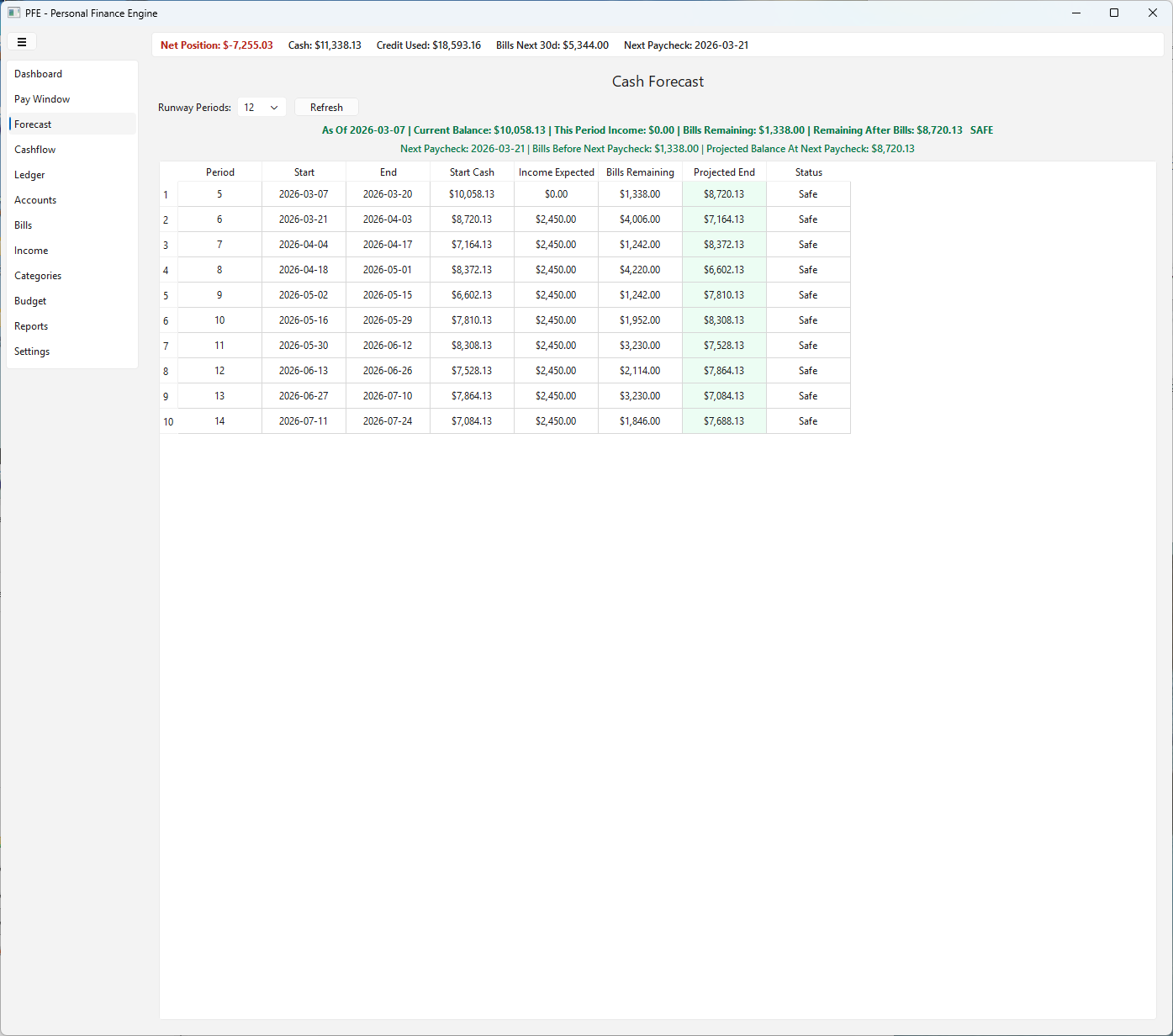Open the Runway Periods dropdown
1173x1036 pixels.
(x=262, y=108)
